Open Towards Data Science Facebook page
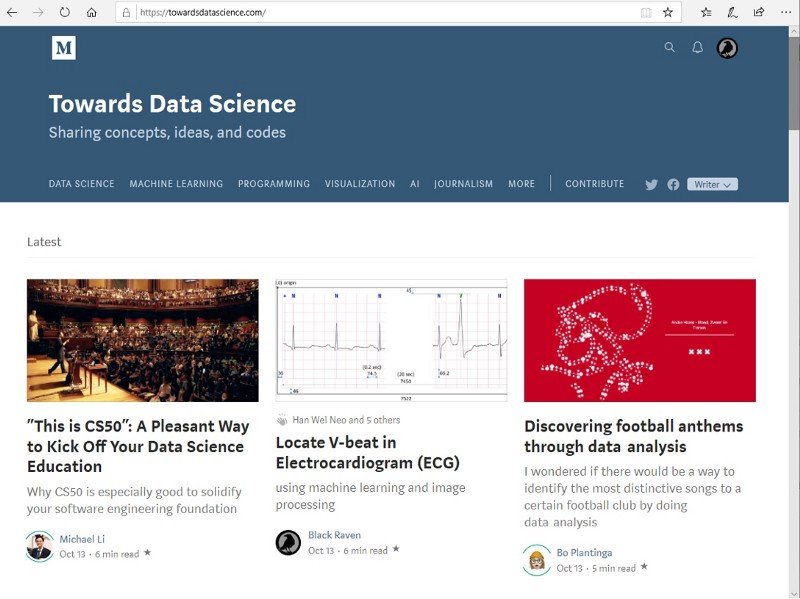 (673, 184)
